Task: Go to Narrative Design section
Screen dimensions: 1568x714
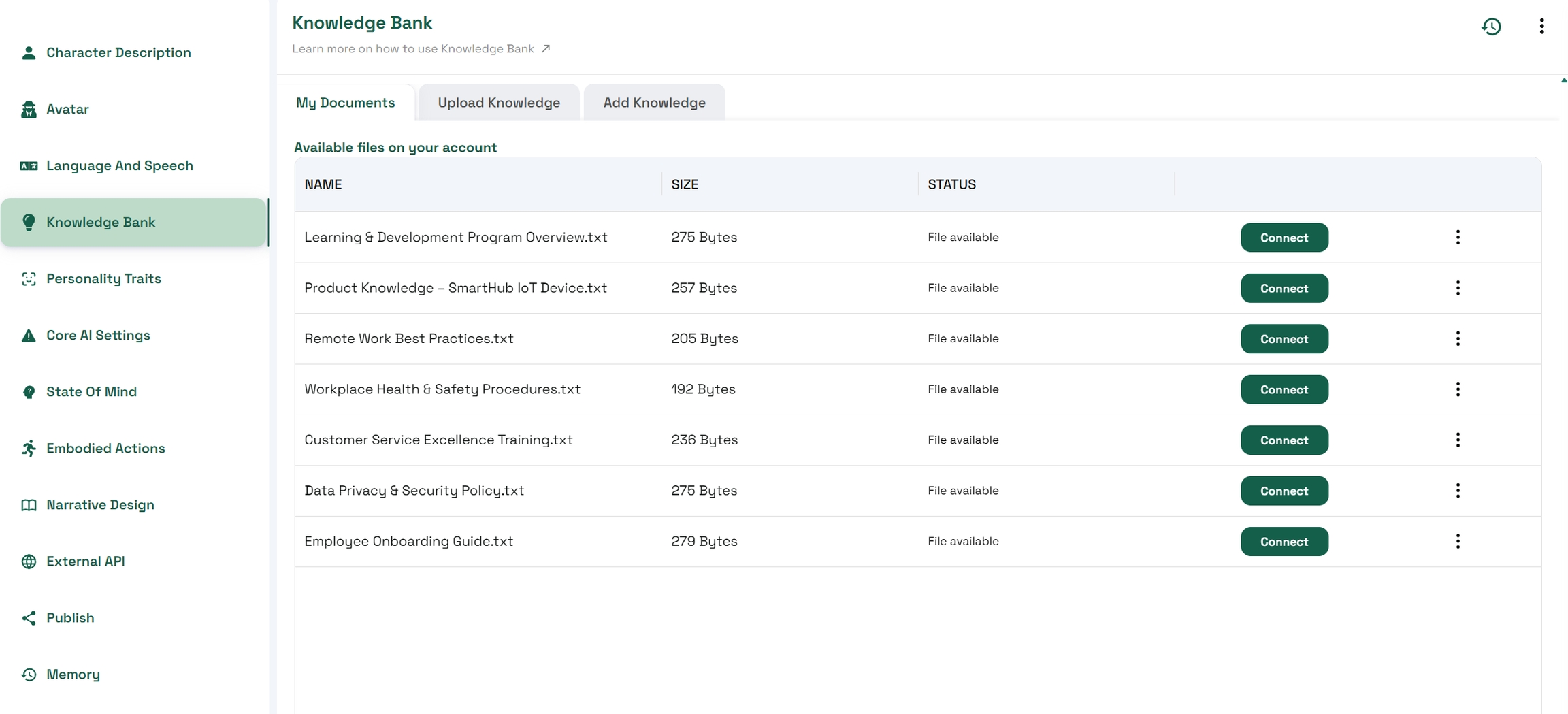Action: tap(100, 505)
